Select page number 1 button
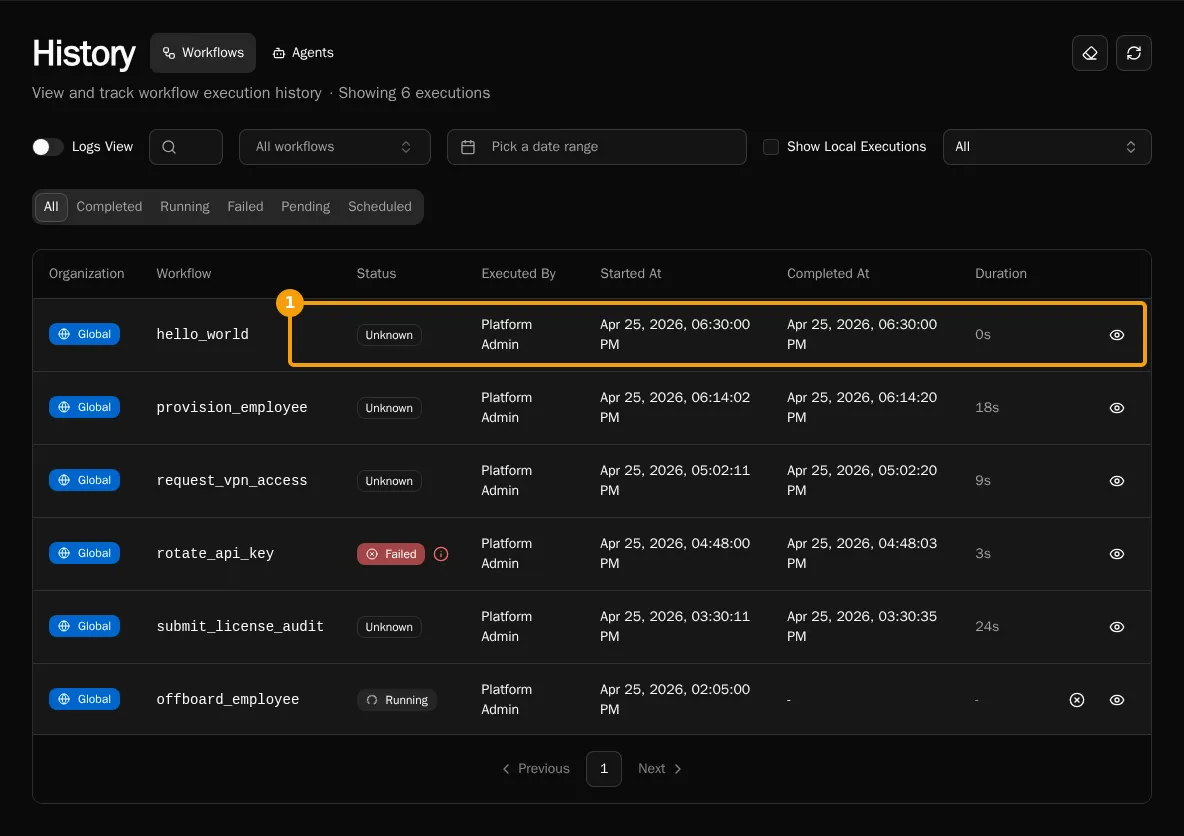 tap(603, 769)
